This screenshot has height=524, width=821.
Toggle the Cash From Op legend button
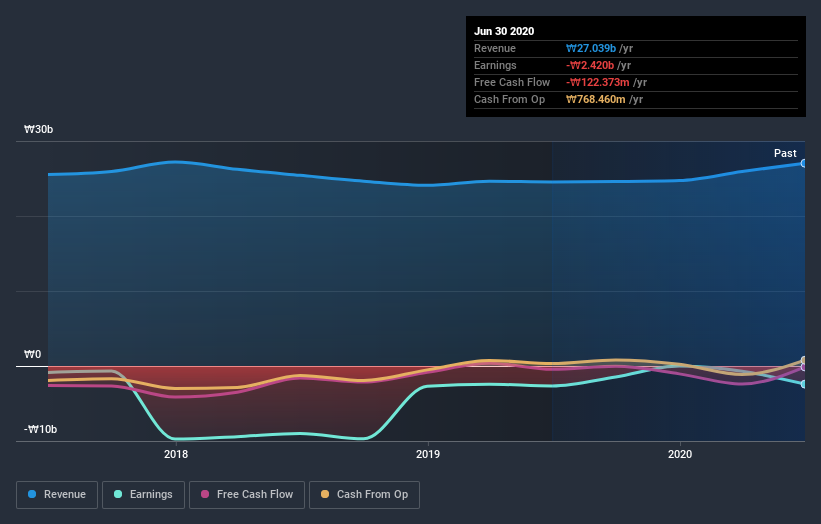(x=364, y=495)
